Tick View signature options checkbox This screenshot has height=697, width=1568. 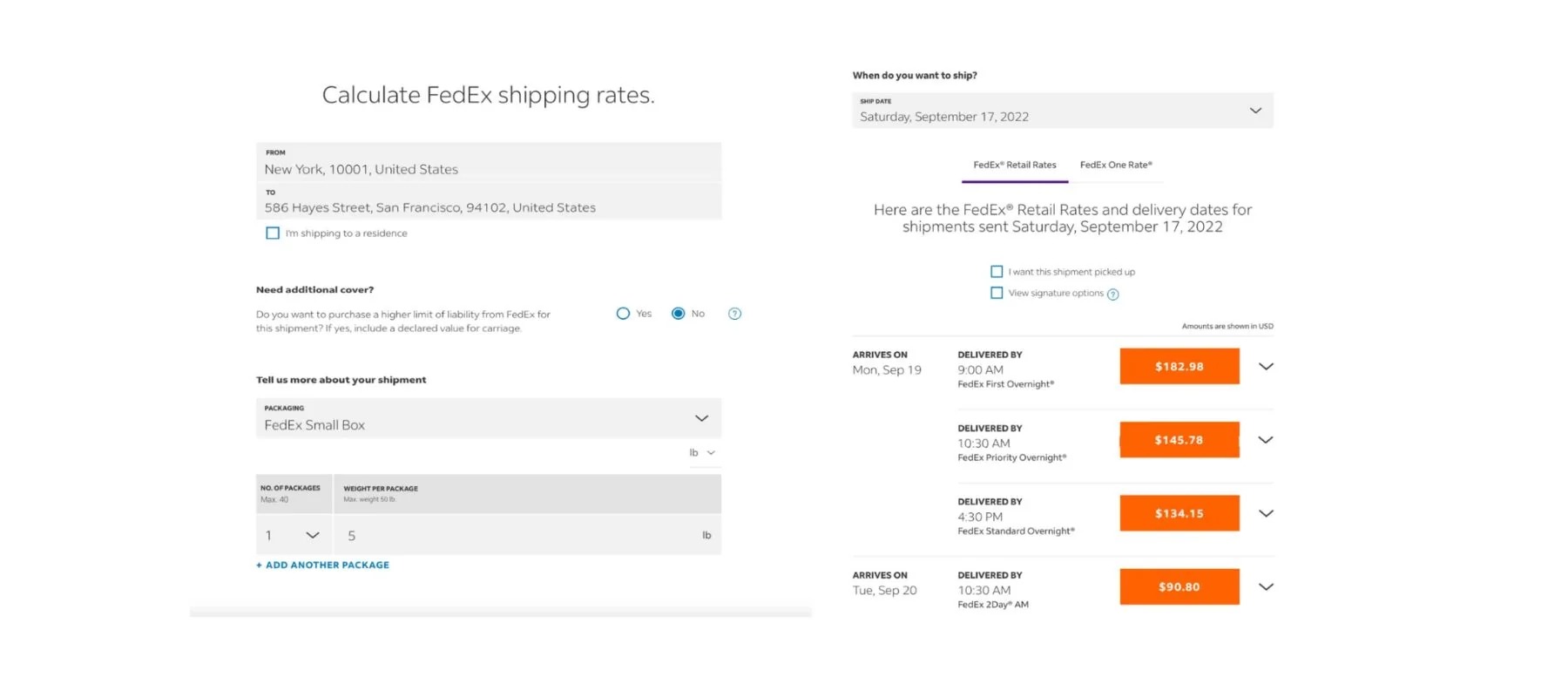997,293
